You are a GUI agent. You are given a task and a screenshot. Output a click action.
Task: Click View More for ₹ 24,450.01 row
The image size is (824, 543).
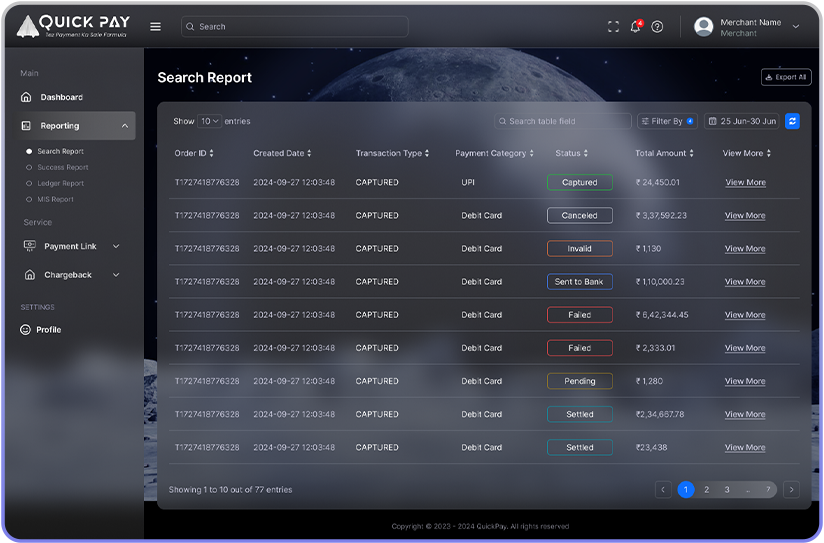pos(745,182)
